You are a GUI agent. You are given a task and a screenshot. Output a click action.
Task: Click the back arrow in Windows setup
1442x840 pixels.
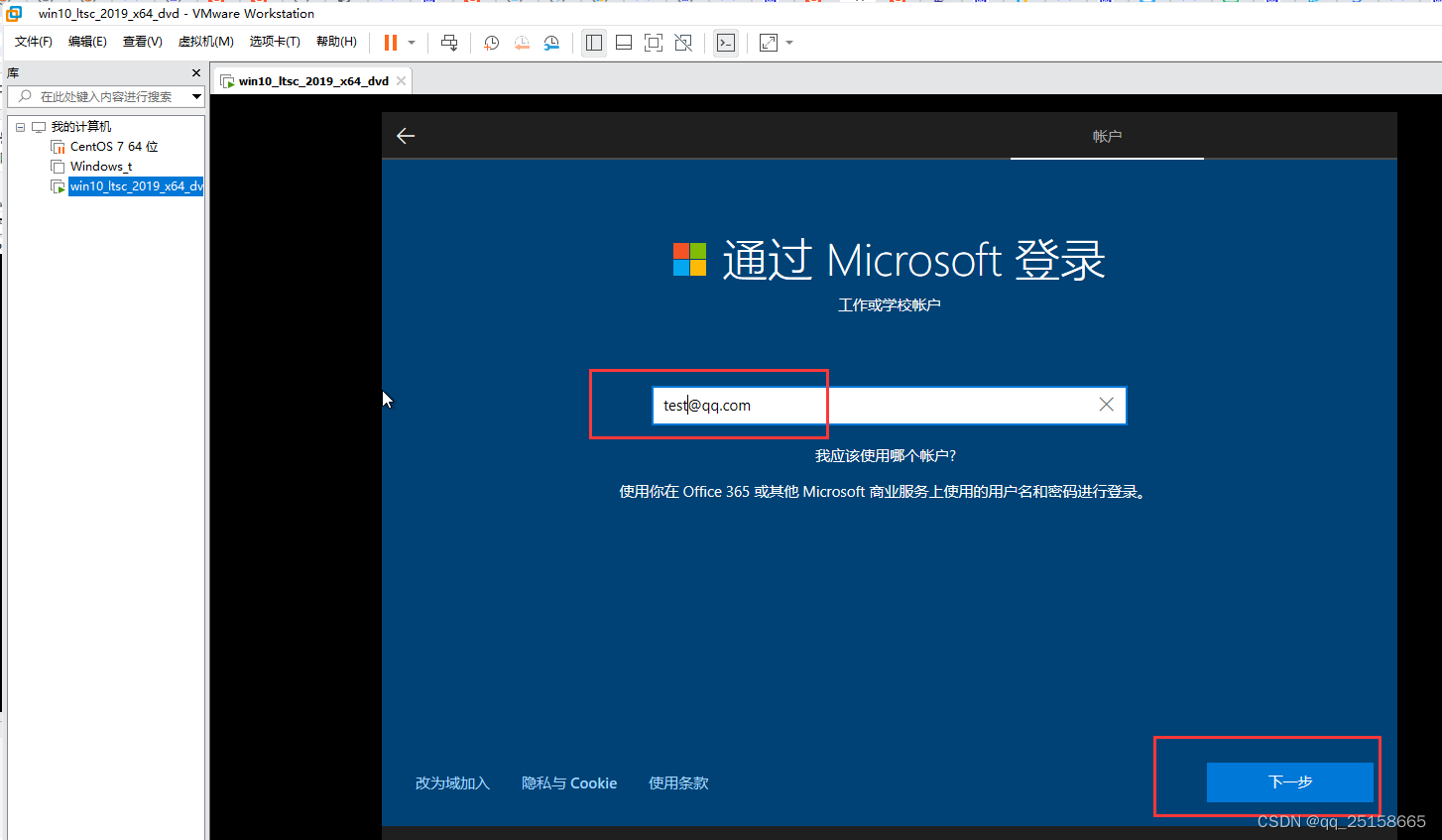point(406,136)
